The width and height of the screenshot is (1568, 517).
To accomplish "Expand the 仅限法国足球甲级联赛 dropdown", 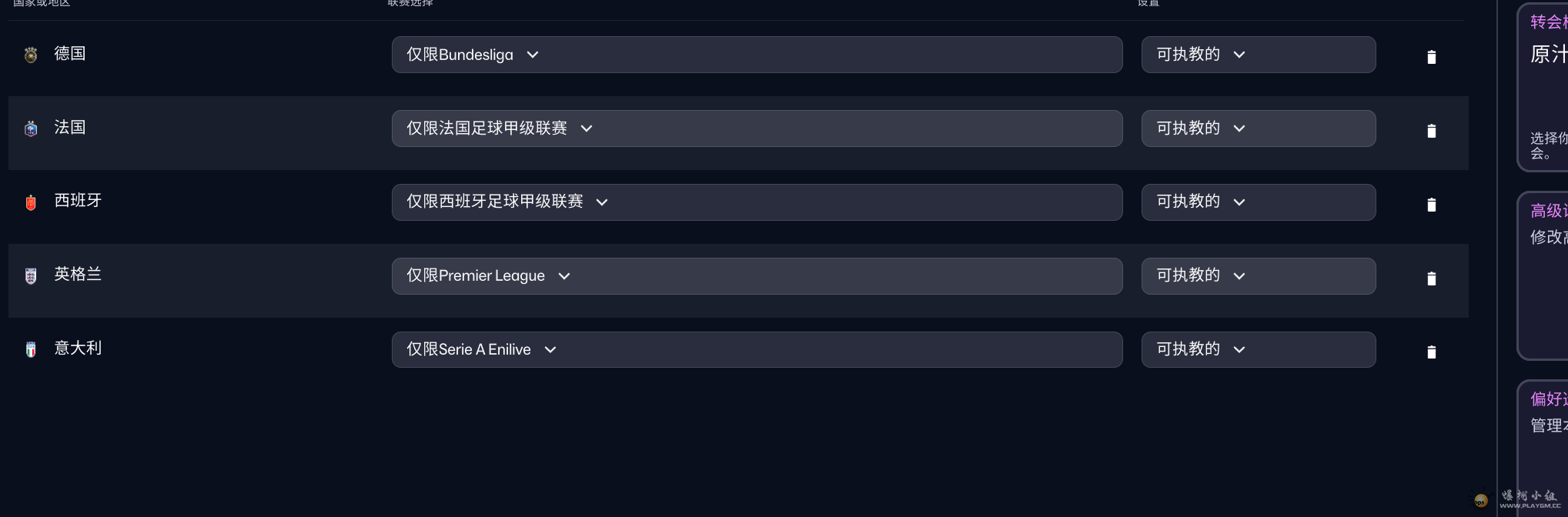I will coord(757,128).
